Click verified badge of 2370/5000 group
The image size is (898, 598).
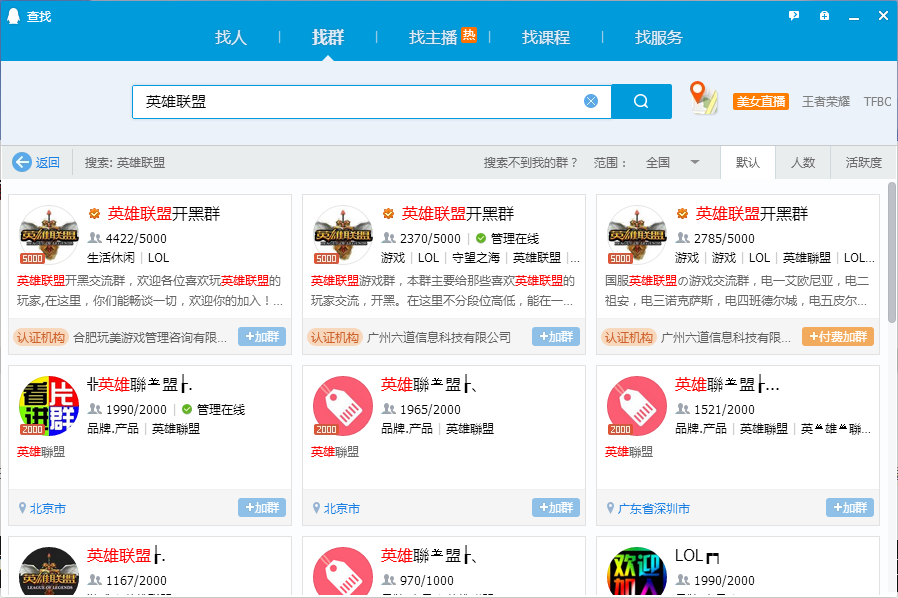coord(388,214)
